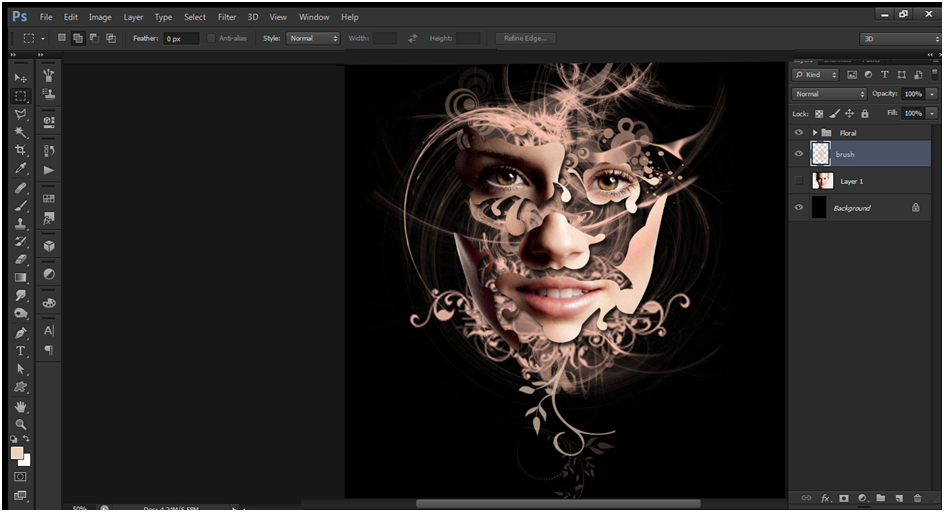Toggle lock position

(849, 113)
